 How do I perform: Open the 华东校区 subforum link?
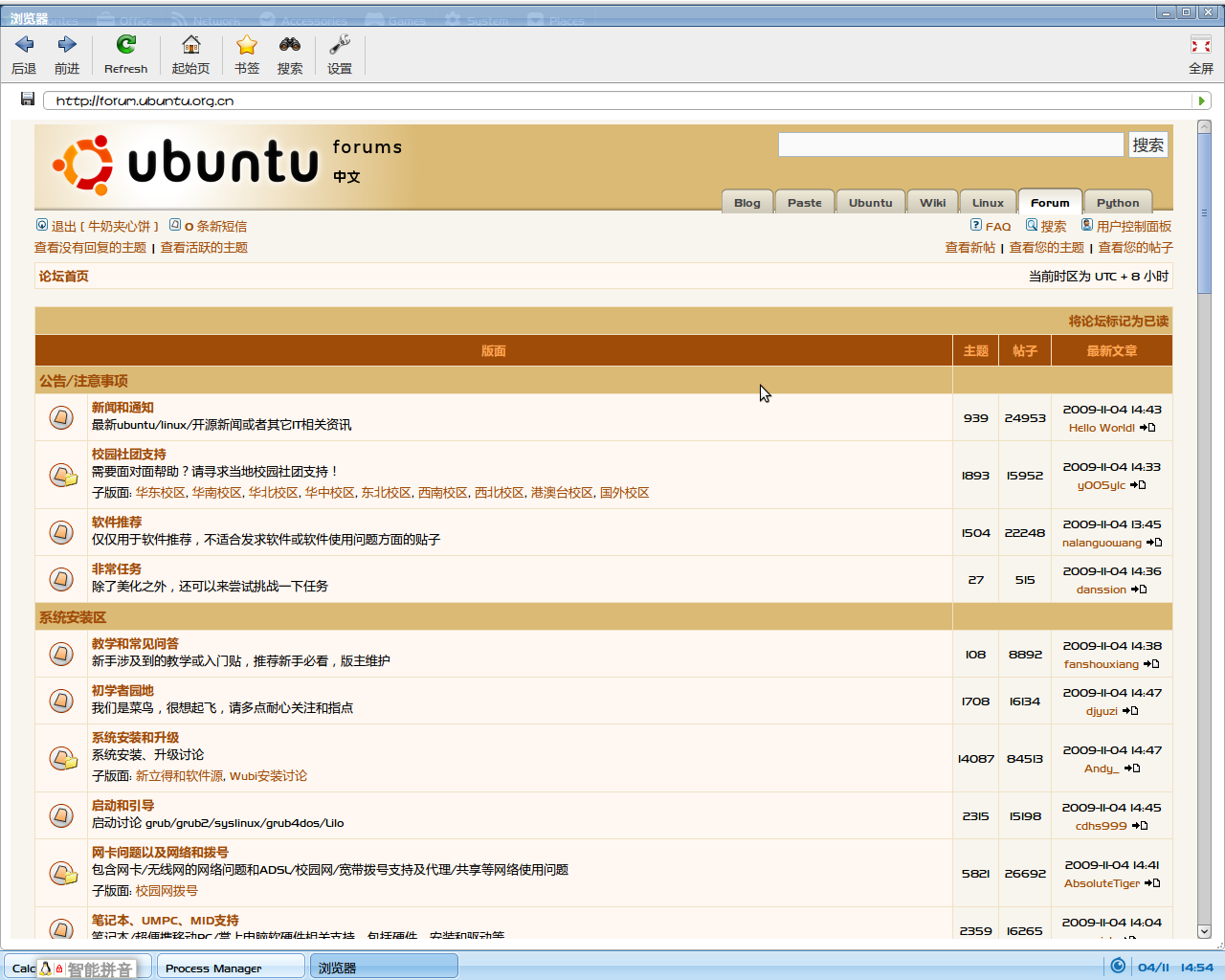point(160,493)
